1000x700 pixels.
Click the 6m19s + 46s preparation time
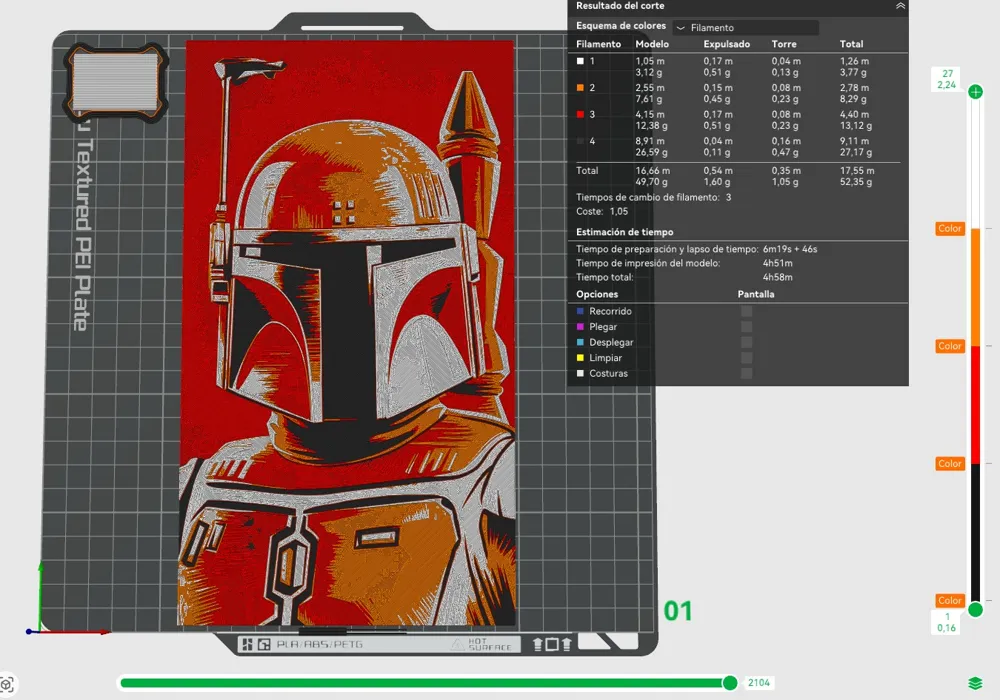pos(790,249)
